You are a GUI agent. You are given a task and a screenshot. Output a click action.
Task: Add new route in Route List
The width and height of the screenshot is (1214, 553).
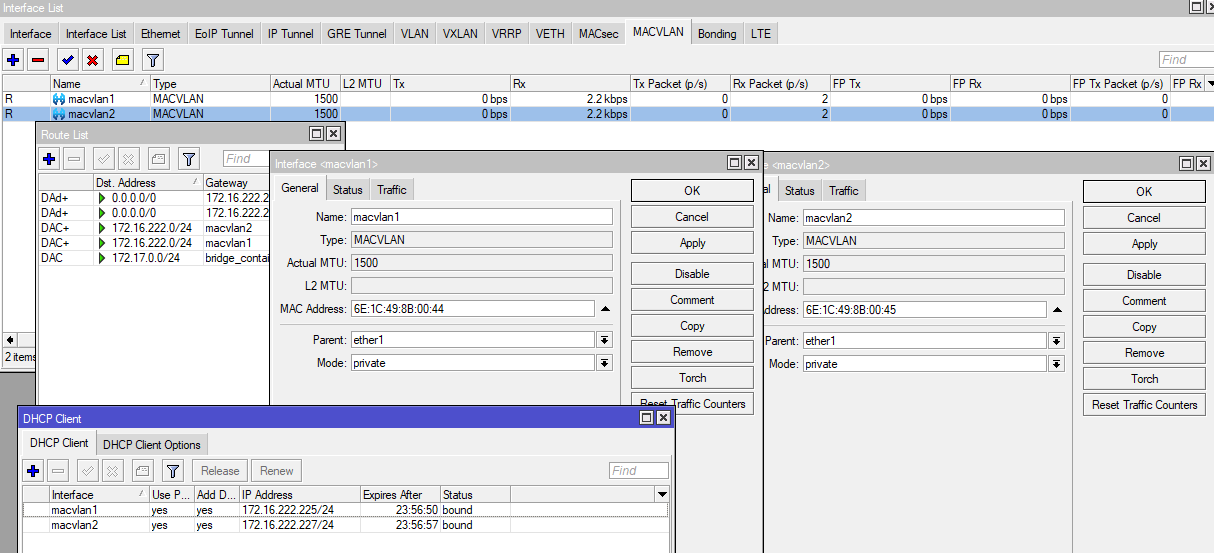(x=50, y=158)
